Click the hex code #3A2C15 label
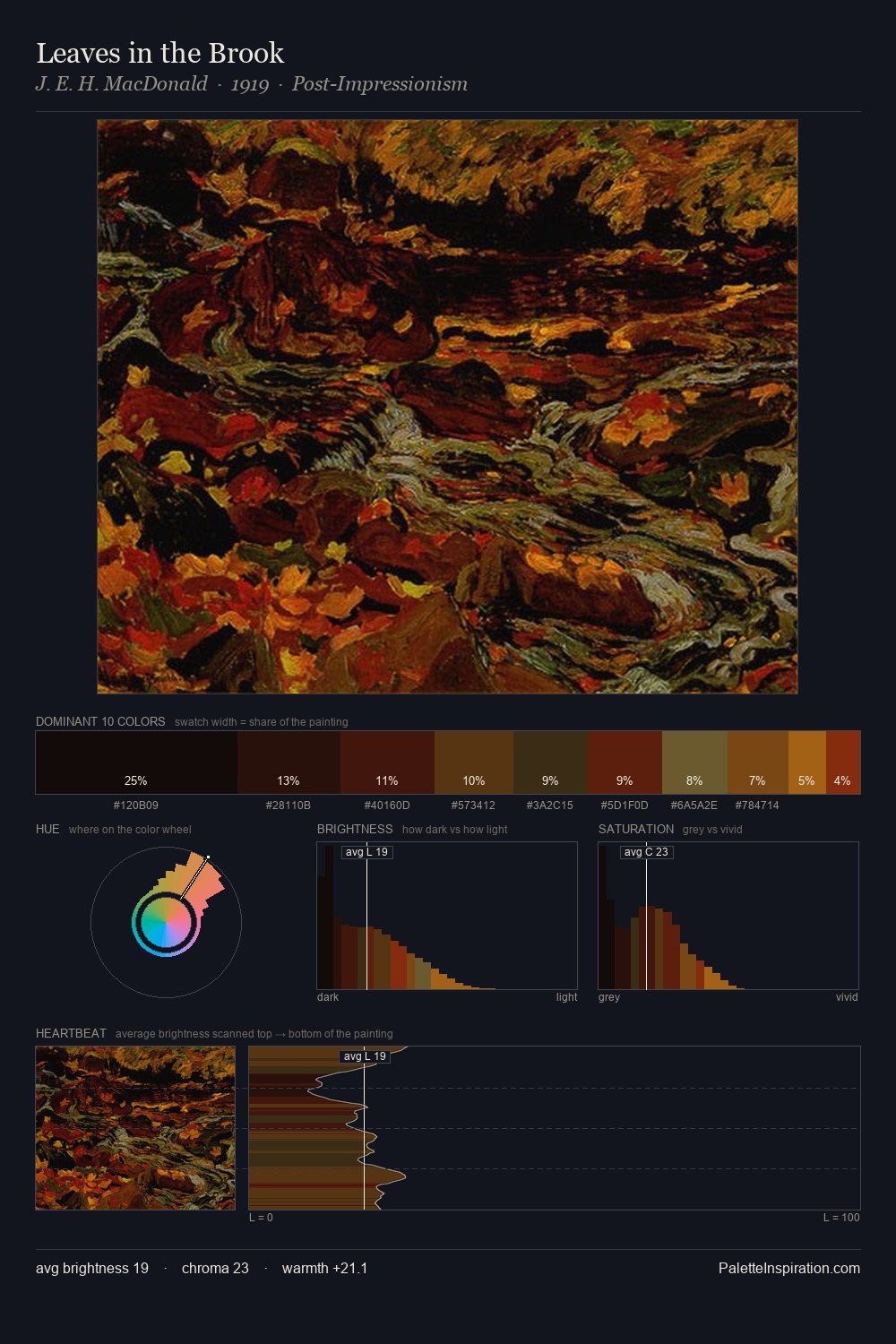Screen dimensions: 896x1344 [550, 806]
